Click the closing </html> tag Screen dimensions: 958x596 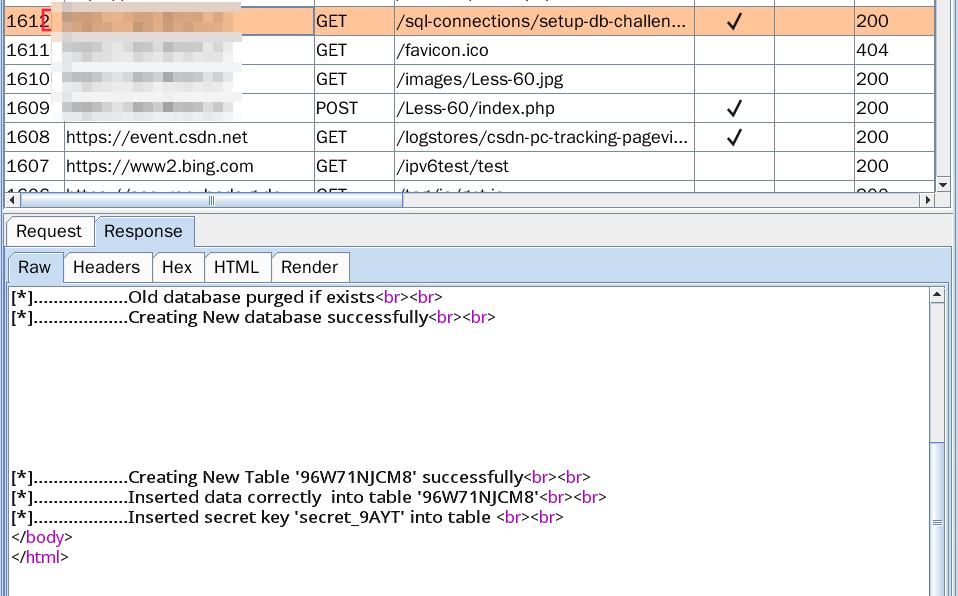tap(40, 557)
